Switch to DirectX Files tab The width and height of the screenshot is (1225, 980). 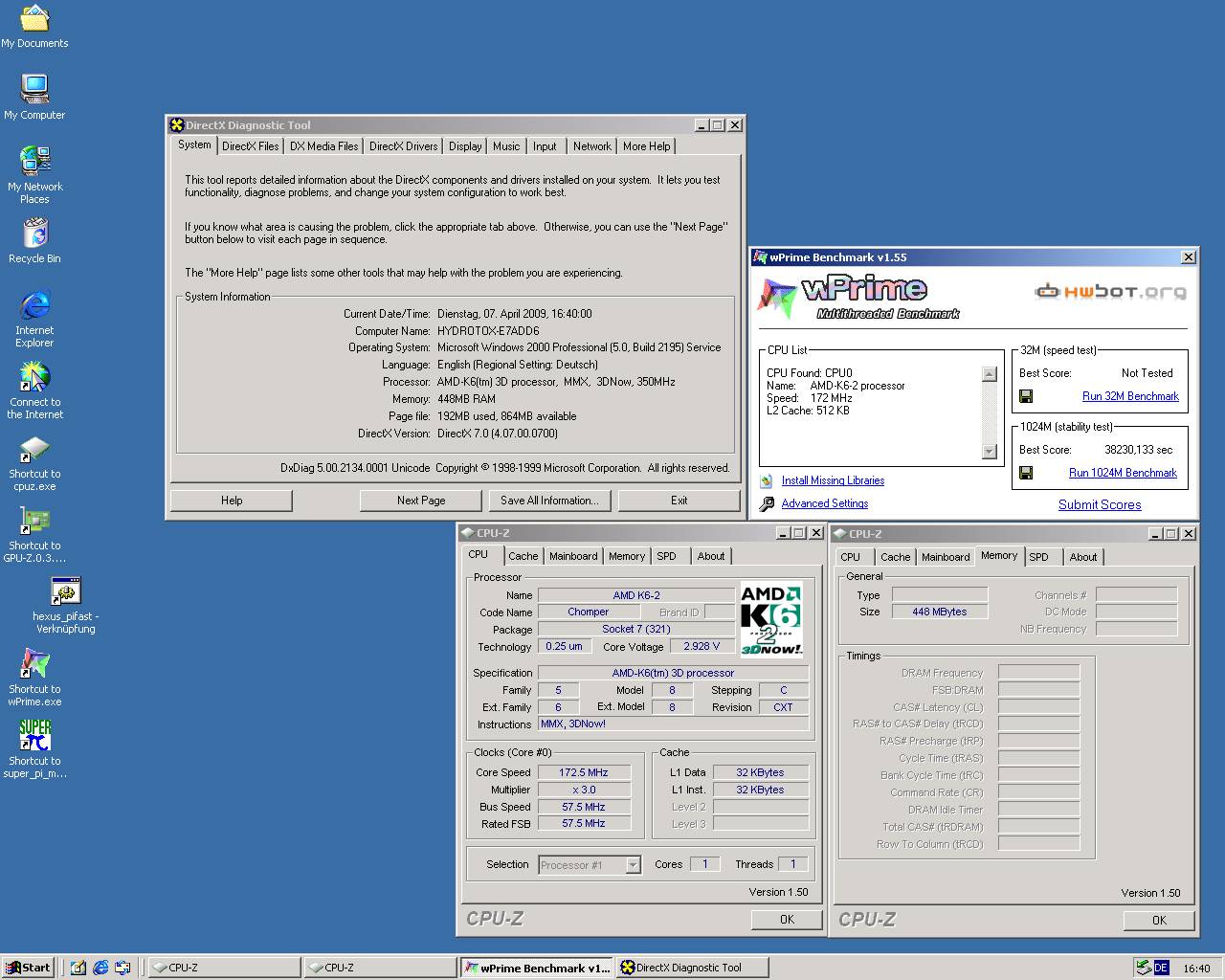coord(251,146)
